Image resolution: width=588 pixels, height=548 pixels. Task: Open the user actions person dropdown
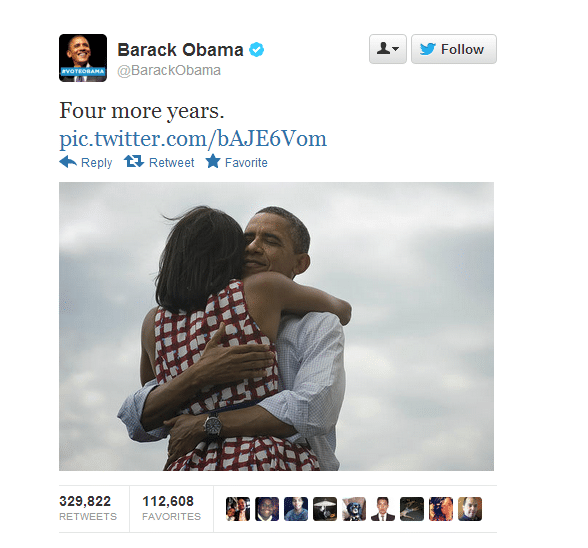pyautogui.click(x=388, y=49)
